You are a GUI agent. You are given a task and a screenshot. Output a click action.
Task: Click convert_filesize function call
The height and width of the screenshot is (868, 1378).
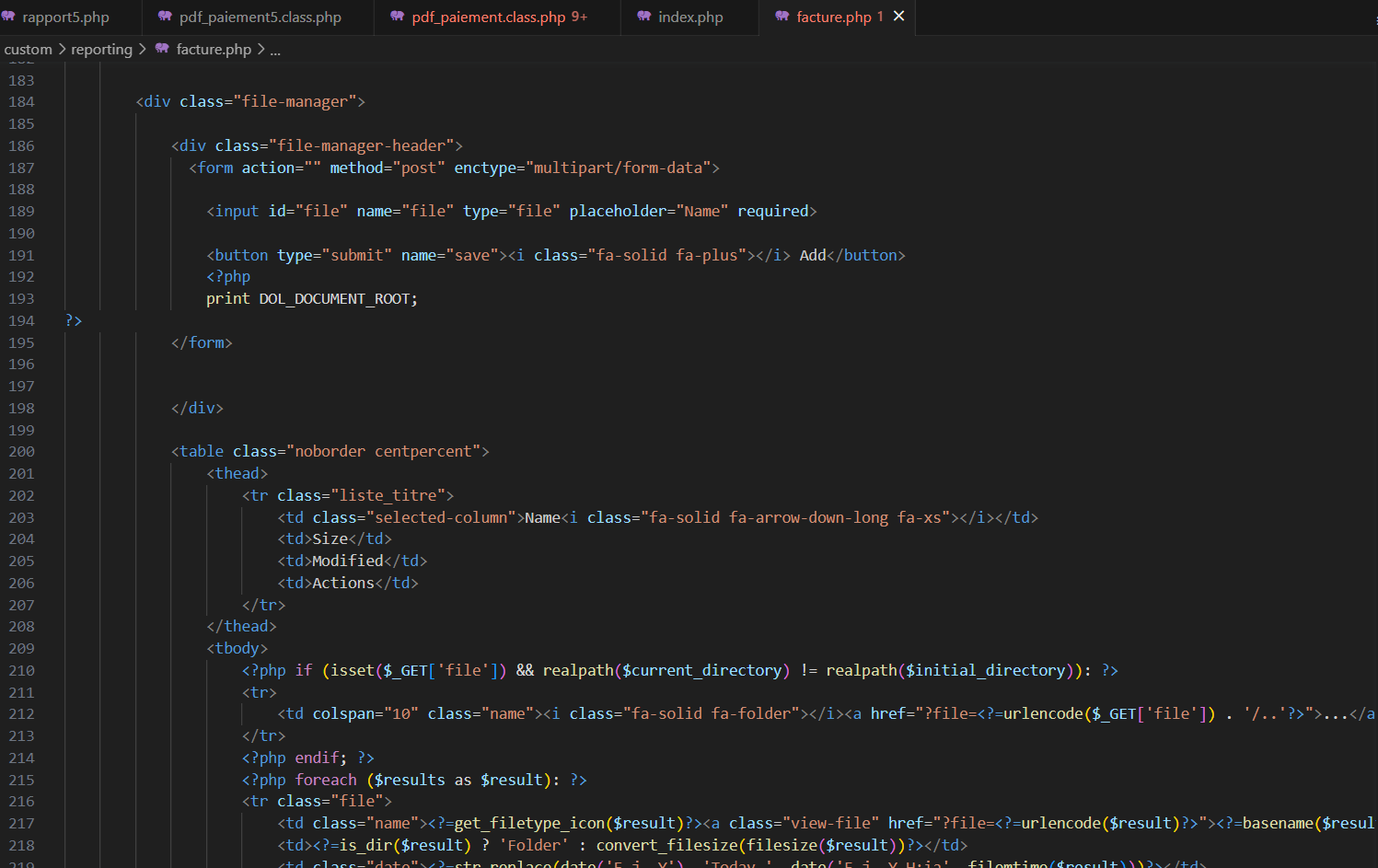pyautogui.click(x=666, y=846)
